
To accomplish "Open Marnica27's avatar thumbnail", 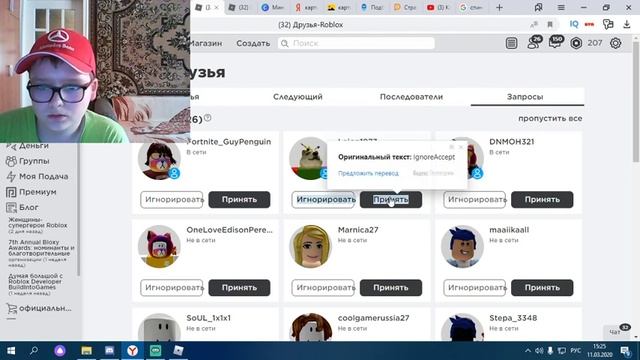I will [311, 247].
